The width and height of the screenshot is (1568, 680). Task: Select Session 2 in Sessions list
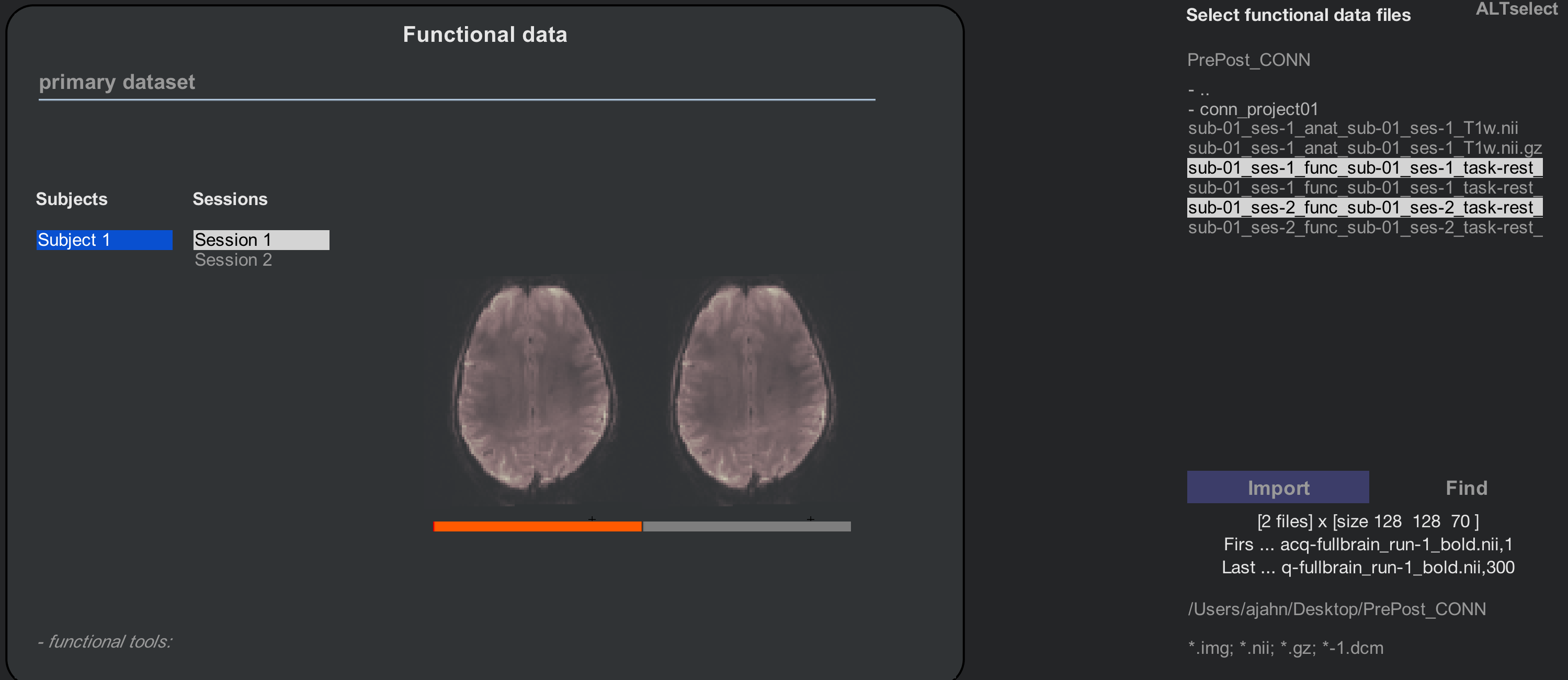233,260
